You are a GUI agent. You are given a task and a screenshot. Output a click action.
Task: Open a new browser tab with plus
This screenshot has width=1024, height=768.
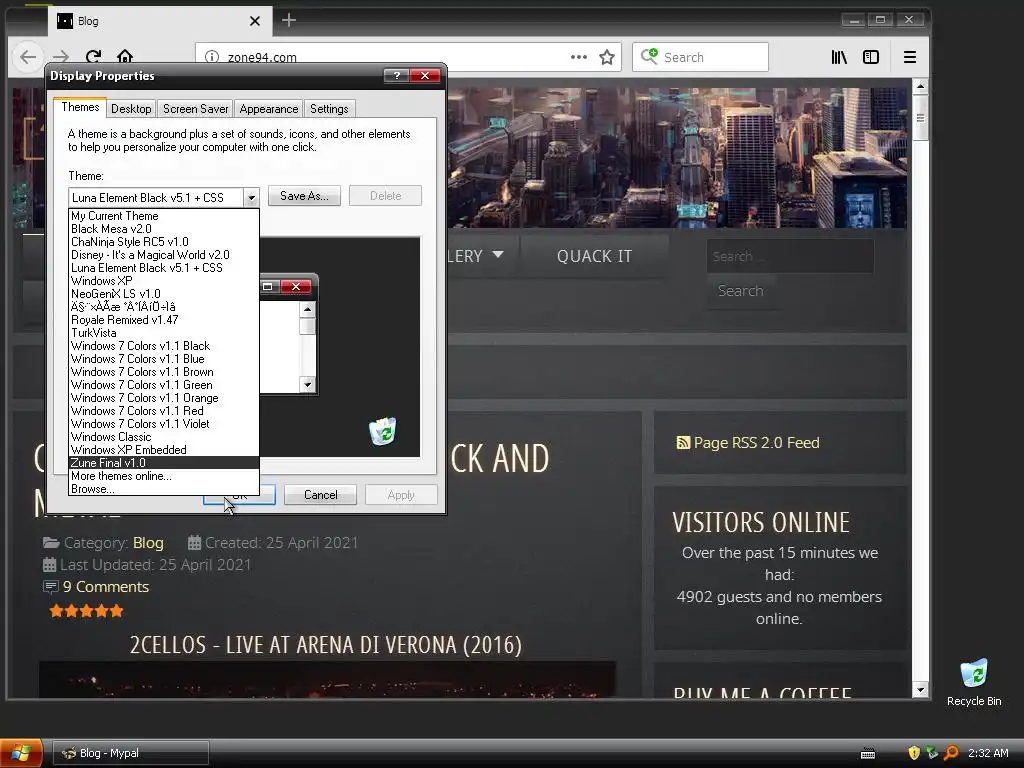pyautogui.click(x=289, y=20)
